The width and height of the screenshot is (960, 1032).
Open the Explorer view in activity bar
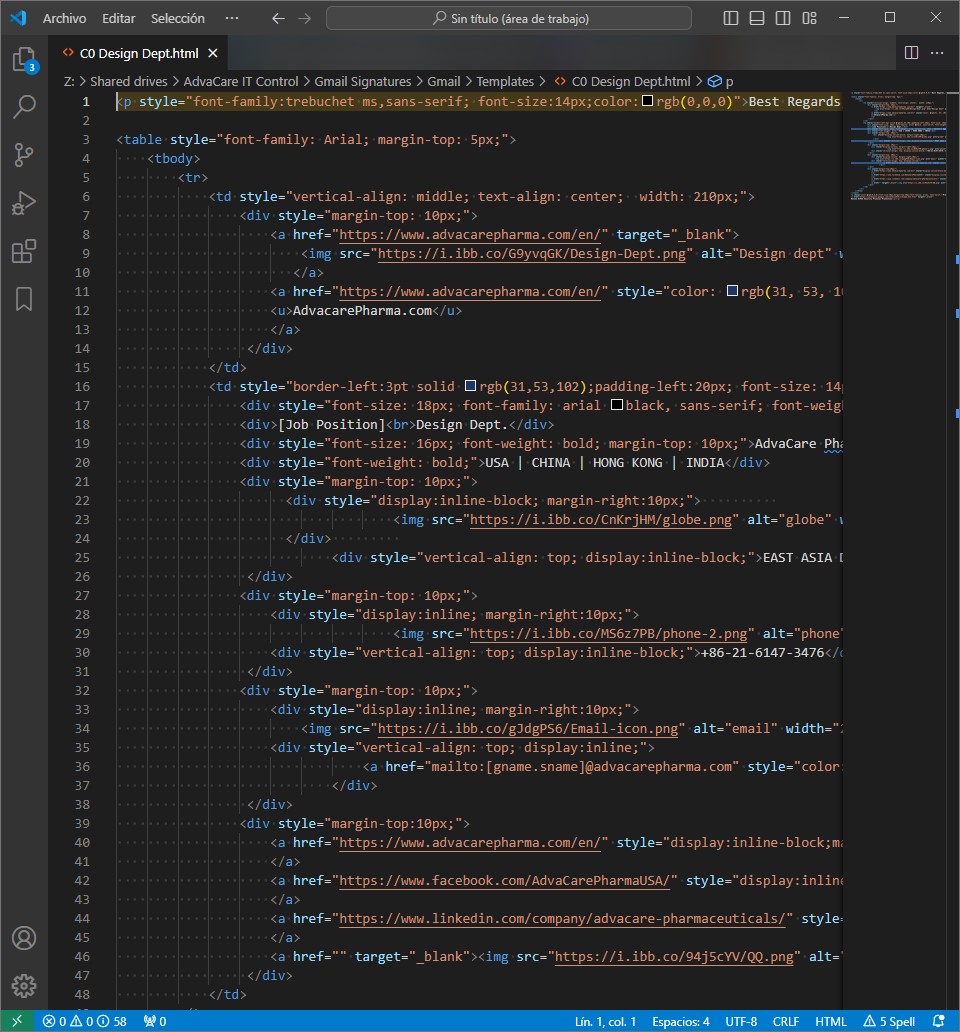click(24, 59)
